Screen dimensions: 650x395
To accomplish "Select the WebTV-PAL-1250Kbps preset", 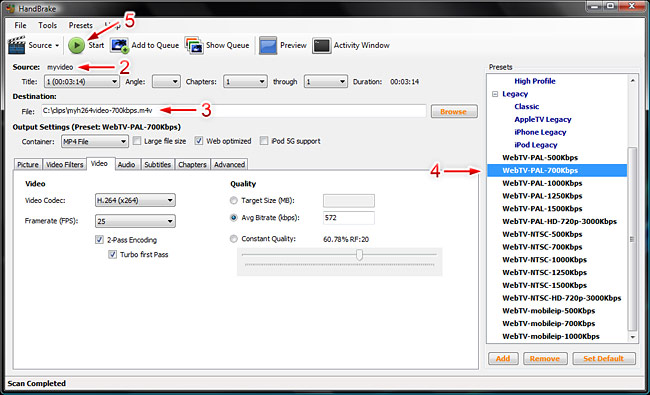I will (542, 196).
